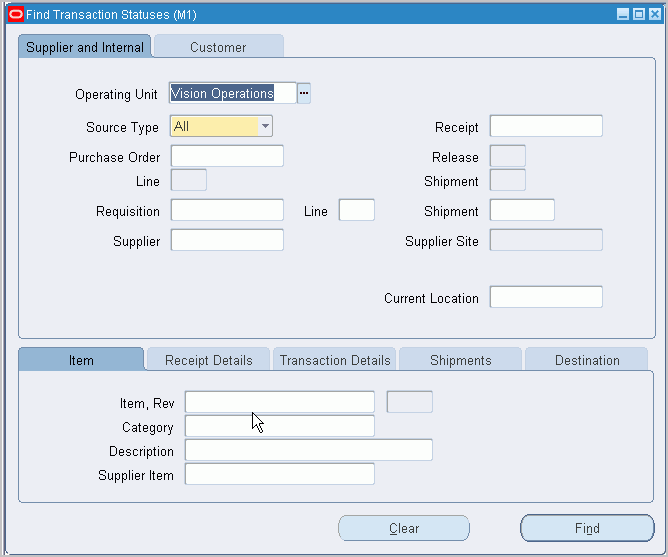The height and width of the screenshot is (557, 668).
Task: Open the Transaction Details tab
Action: coord(335,360)
